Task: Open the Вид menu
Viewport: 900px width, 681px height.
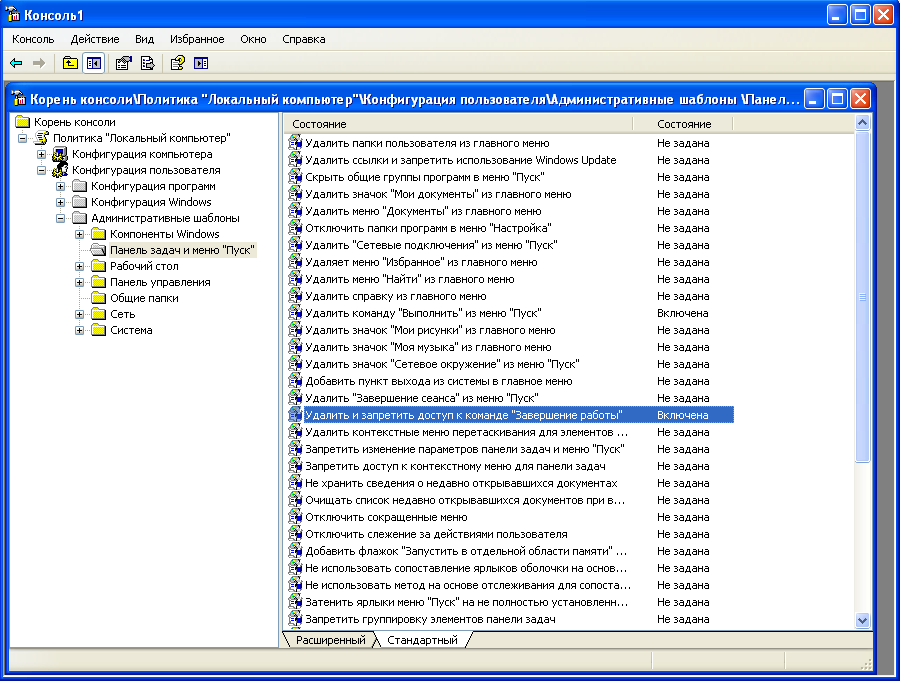Action: (145, 39)
